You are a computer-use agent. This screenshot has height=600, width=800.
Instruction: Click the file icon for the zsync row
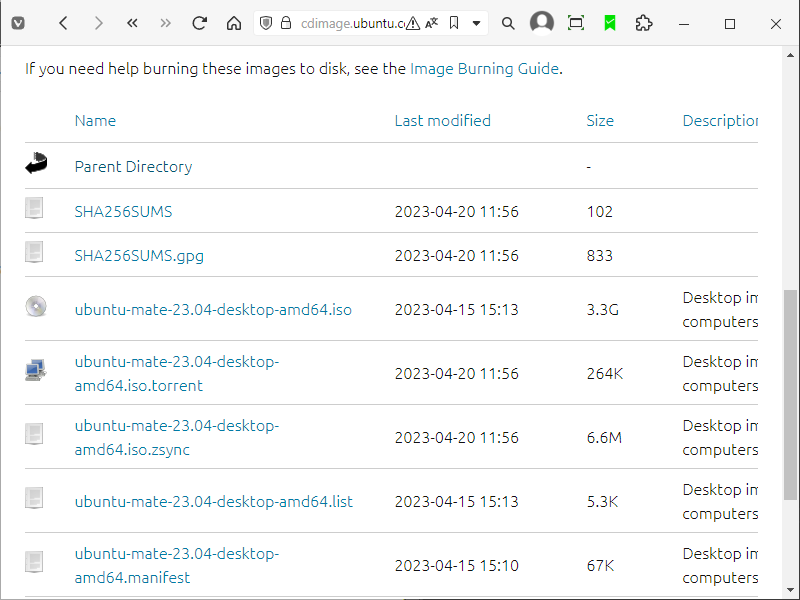click(34, 434)
